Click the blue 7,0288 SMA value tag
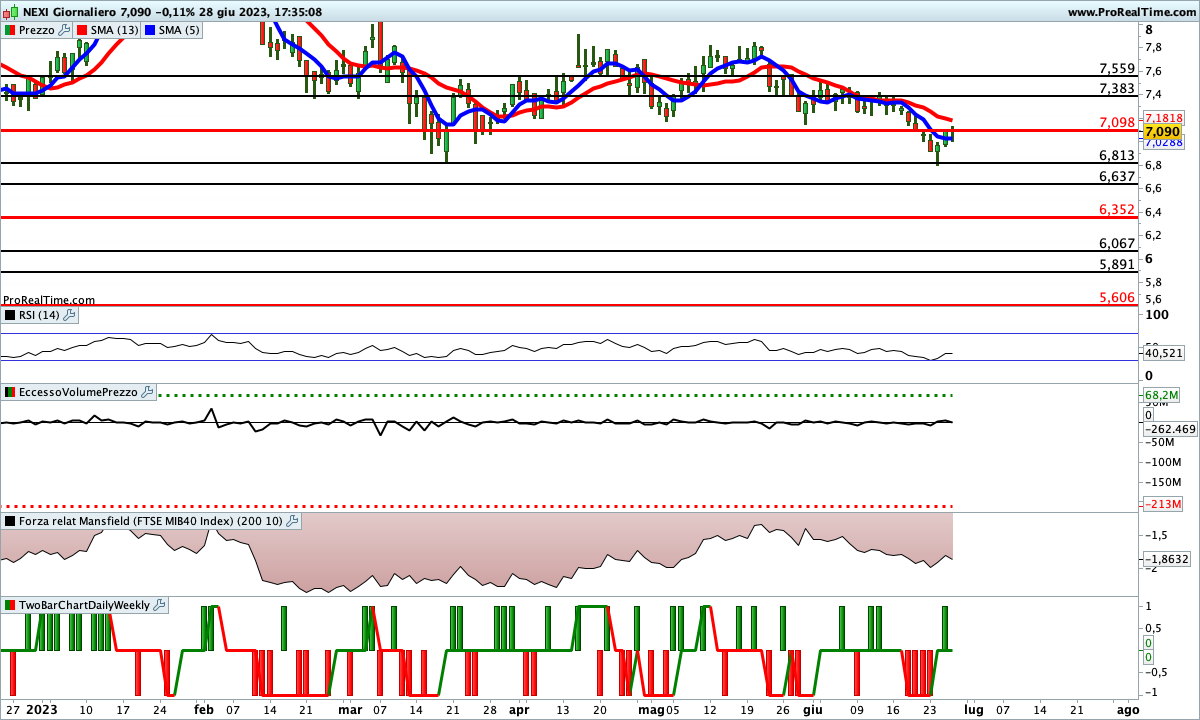1200x720 pixels. coord(1163,143)
